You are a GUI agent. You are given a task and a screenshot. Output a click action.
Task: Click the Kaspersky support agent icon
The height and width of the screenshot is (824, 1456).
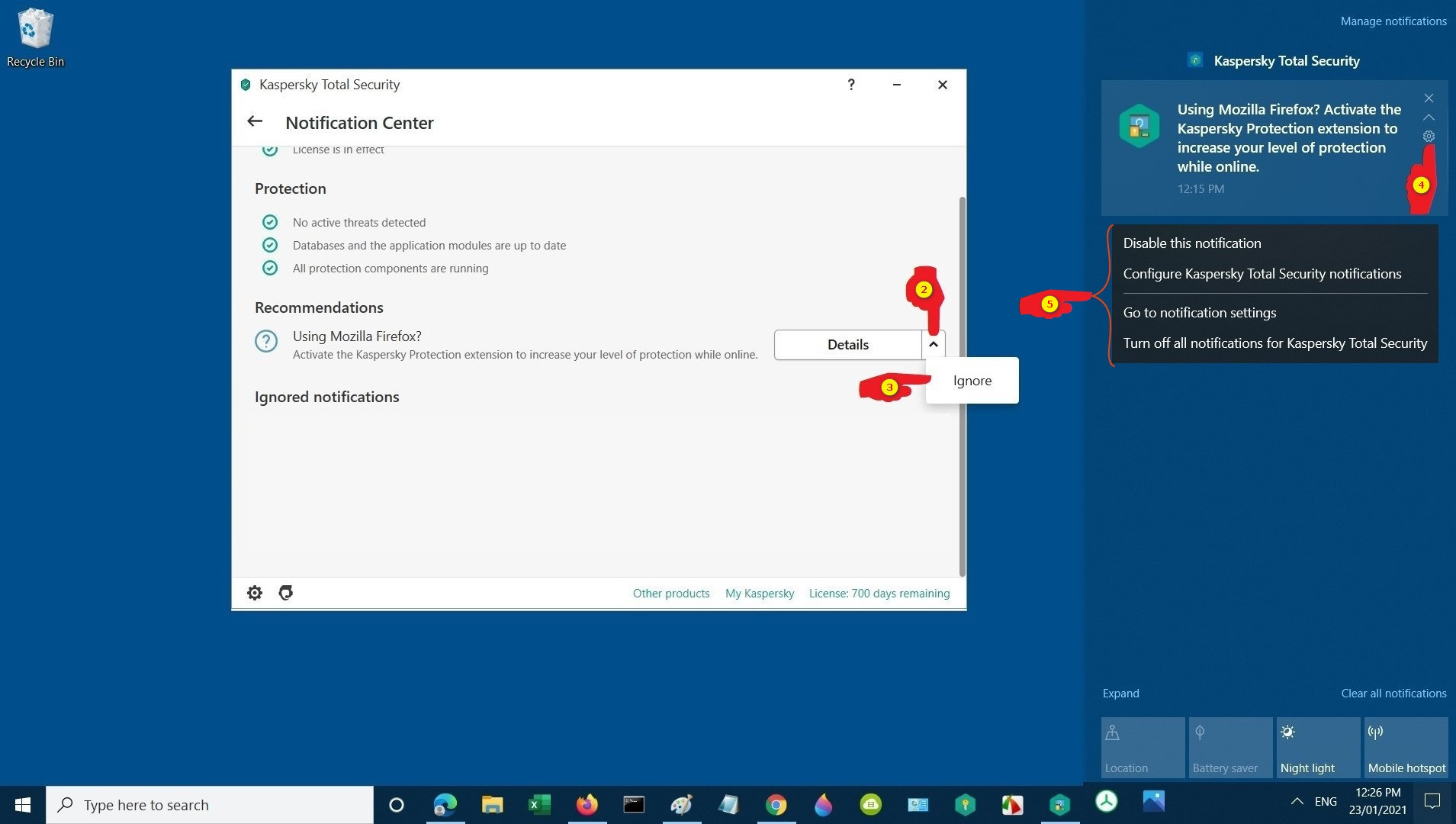coord(286,593)
